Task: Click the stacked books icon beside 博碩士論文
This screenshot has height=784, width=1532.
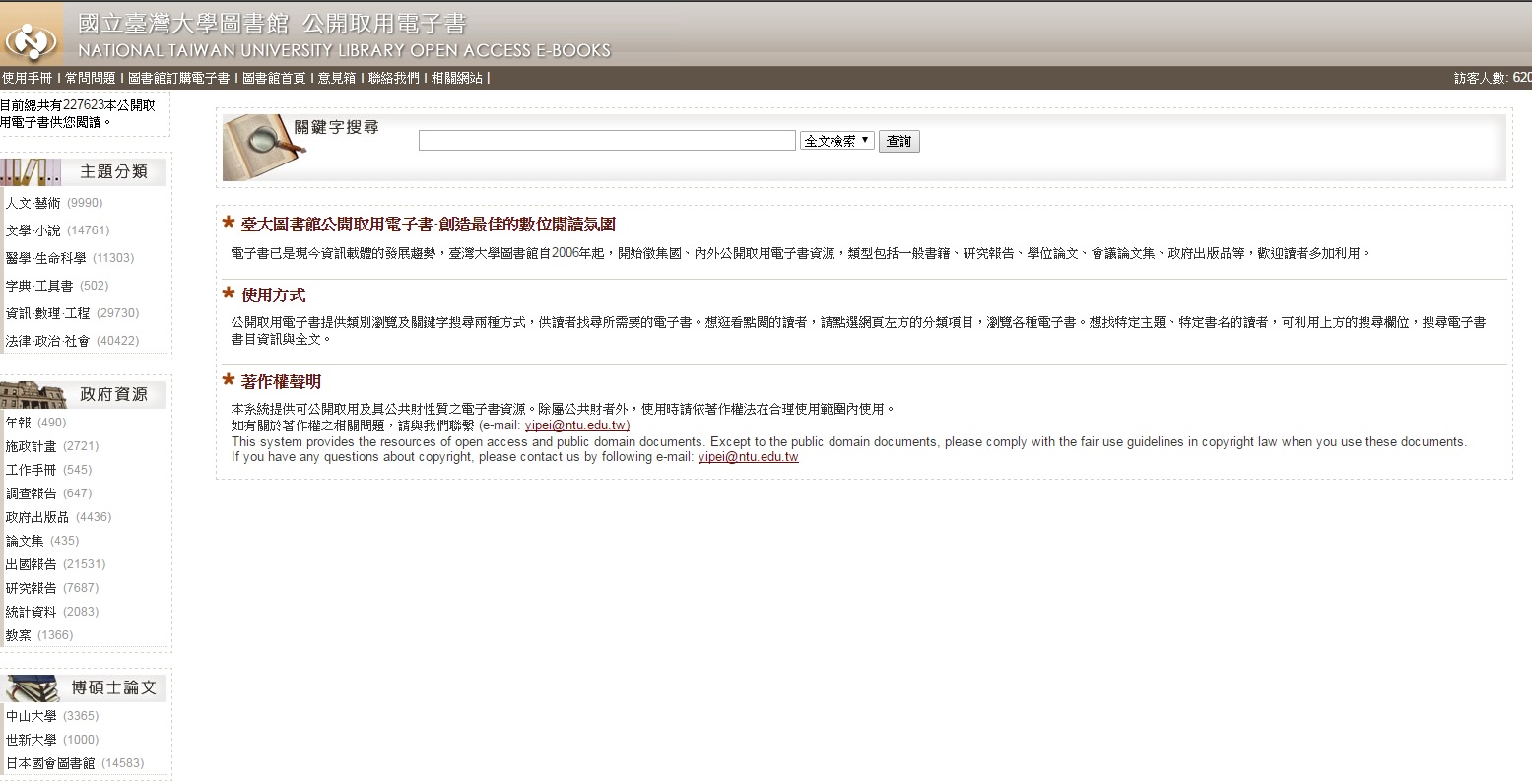Action: [34, 687]
